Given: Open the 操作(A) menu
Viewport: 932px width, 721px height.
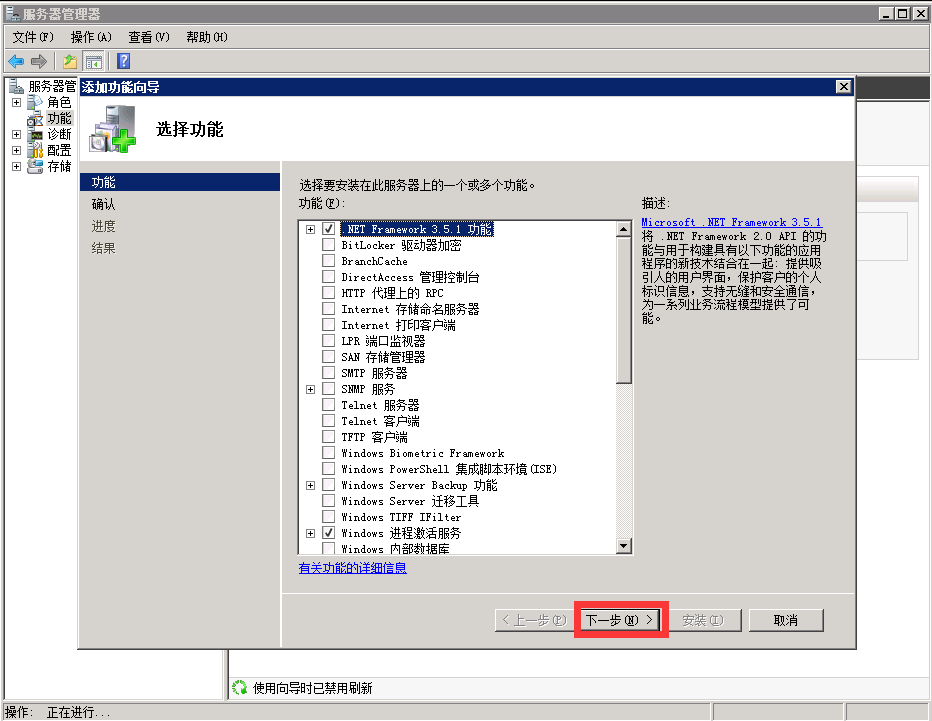Looking at the screenshot, I should [91, 37].
